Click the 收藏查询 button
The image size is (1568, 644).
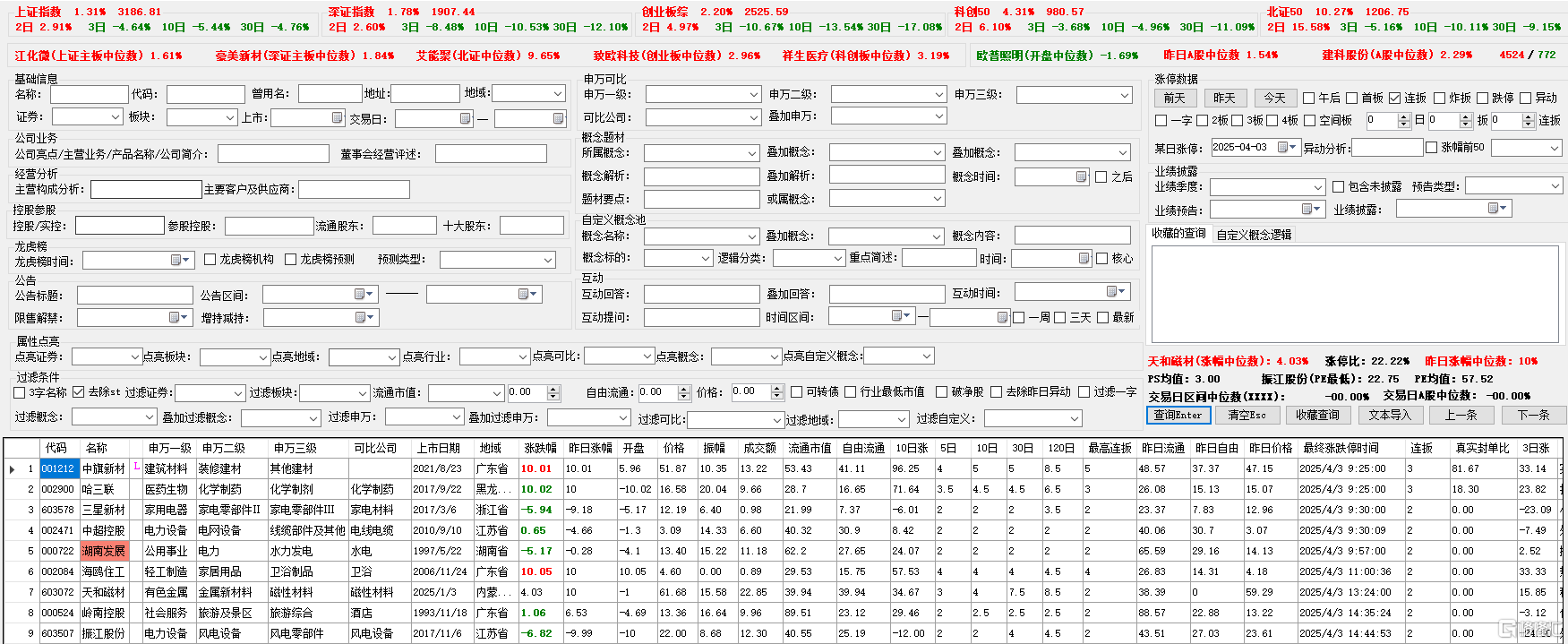1316,415
